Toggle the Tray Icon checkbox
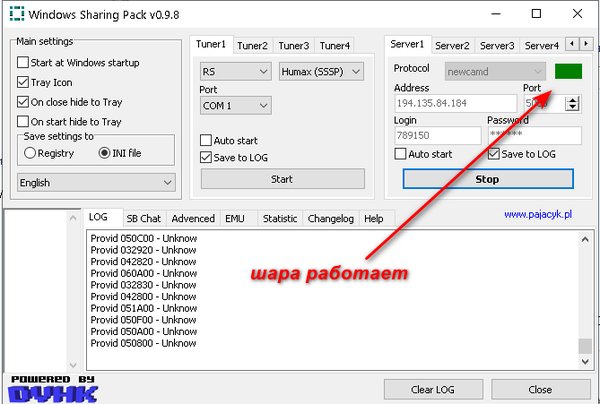The height and width of the screenshot is (404, 600). pos(23,82)
